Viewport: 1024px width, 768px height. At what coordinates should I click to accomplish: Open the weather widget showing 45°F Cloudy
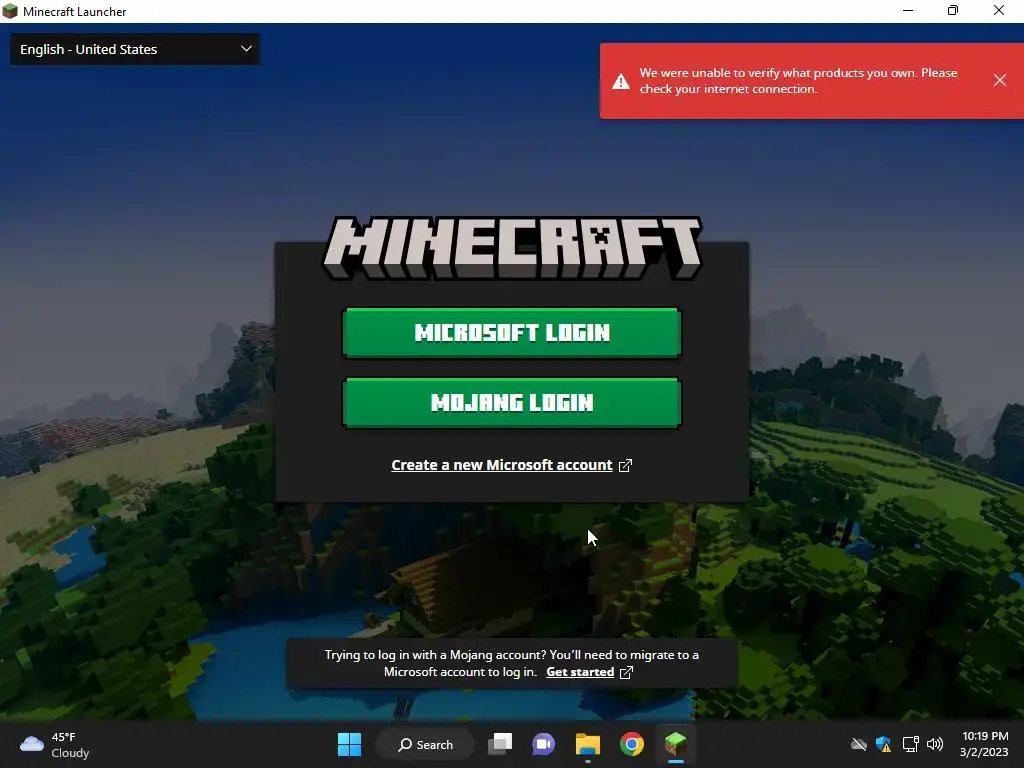click(x=55, y=745)
